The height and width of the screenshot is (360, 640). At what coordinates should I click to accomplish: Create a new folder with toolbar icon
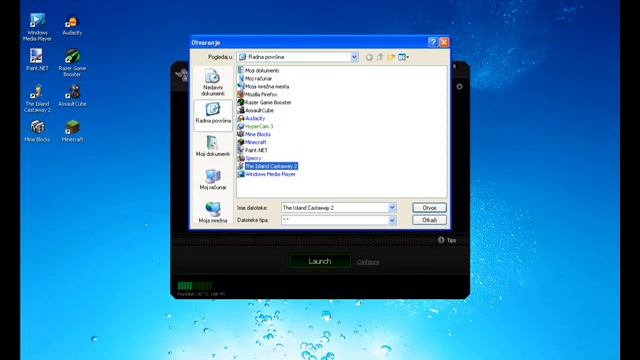pyautogui.click(x=391, y=57)
